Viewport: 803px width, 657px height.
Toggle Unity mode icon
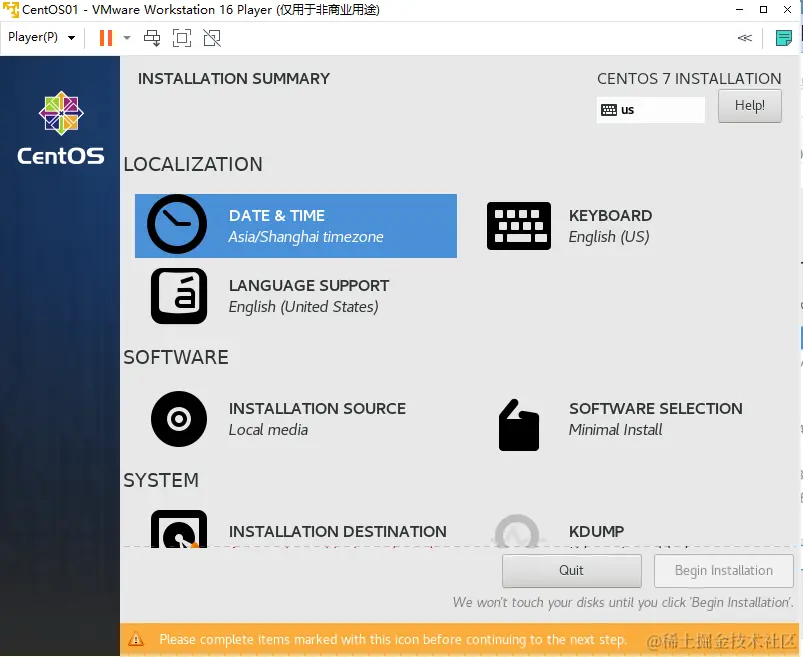point(212,38)
